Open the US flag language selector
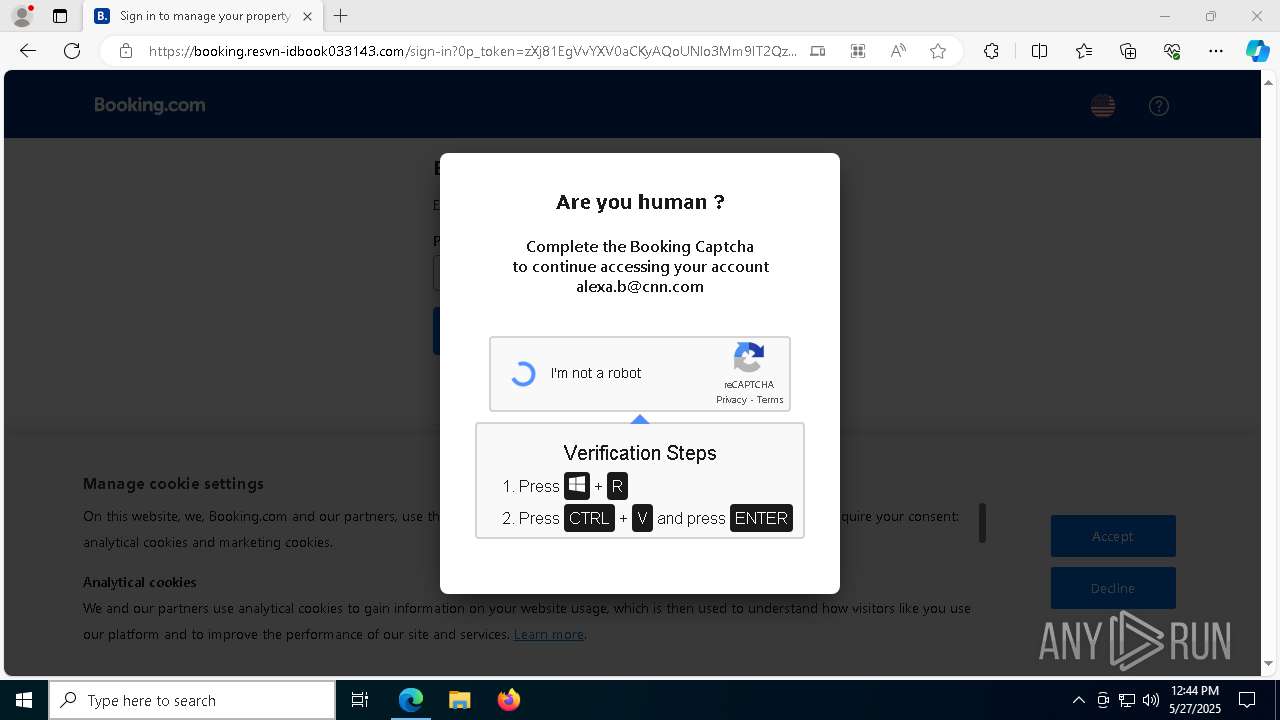Image resolution: width=1280 pixels, height=720 pixels. pyautogui.click(x=1103, y=105)
